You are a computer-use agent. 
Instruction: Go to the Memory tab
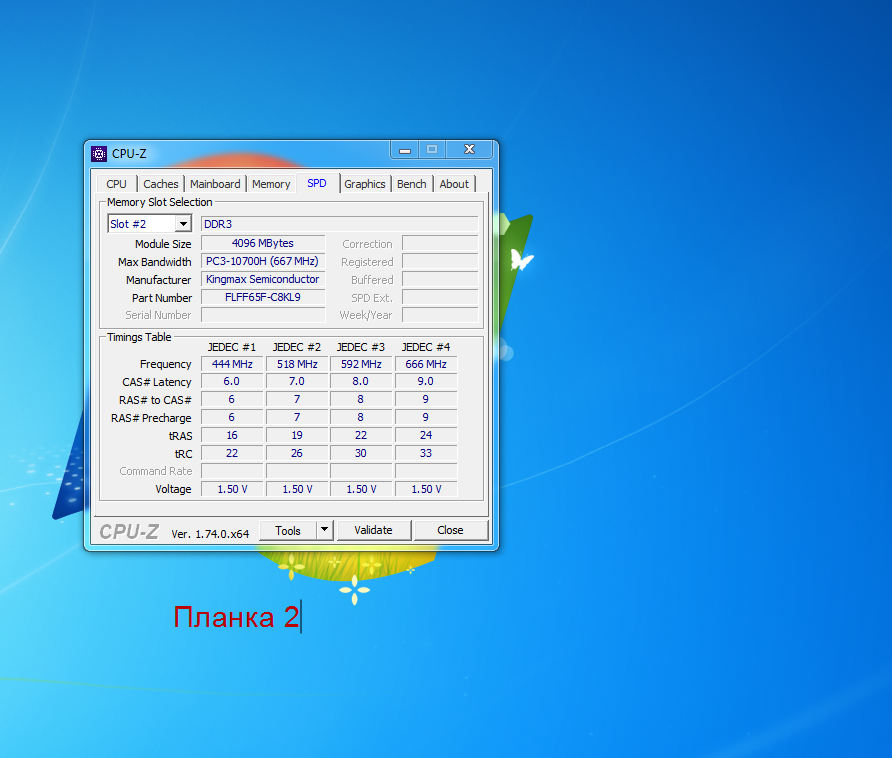pos(271,184)
